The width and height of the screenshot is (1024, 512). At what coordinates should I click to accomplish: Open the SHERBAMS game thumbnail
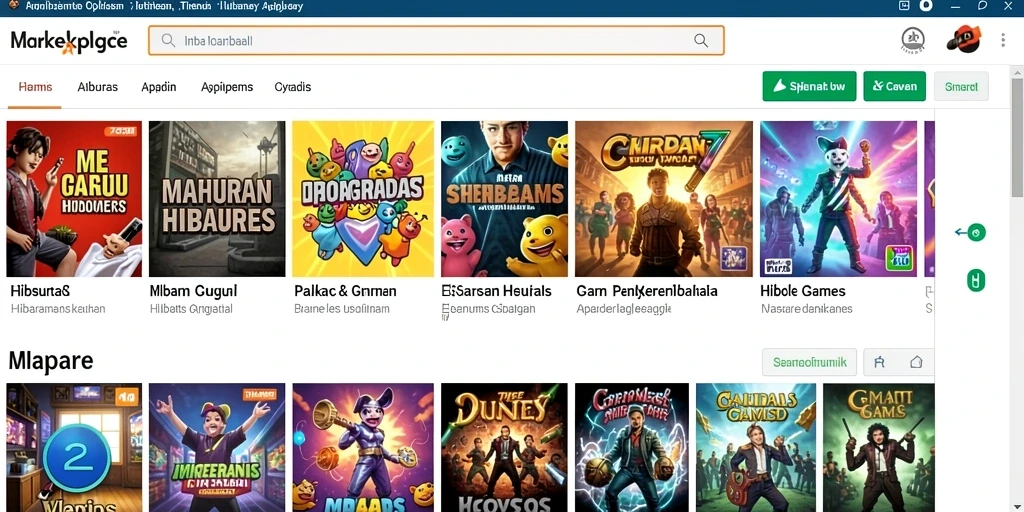[504, 199]
